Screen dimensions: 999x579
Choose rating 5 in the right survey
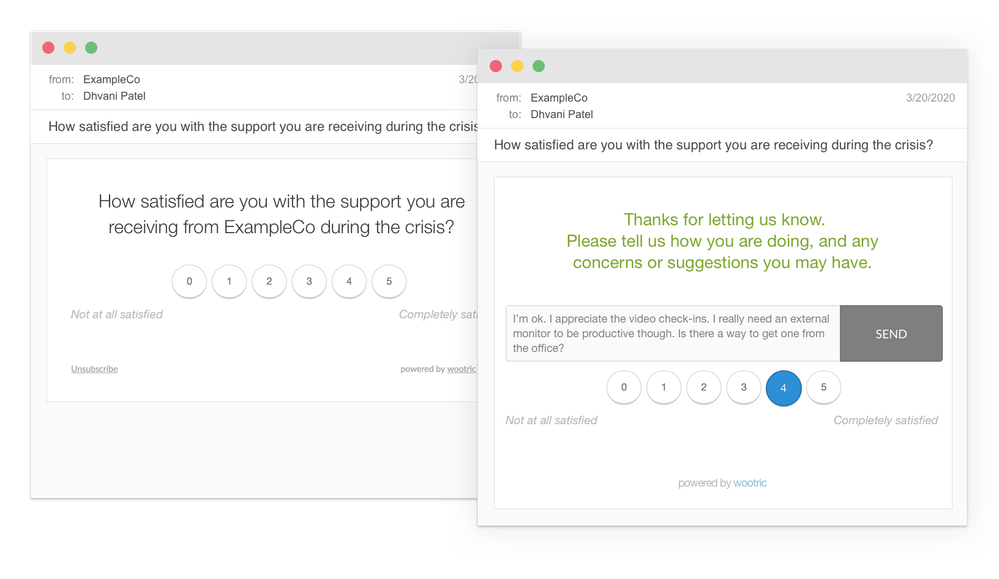pyautogui.click(x=824, y=387)
